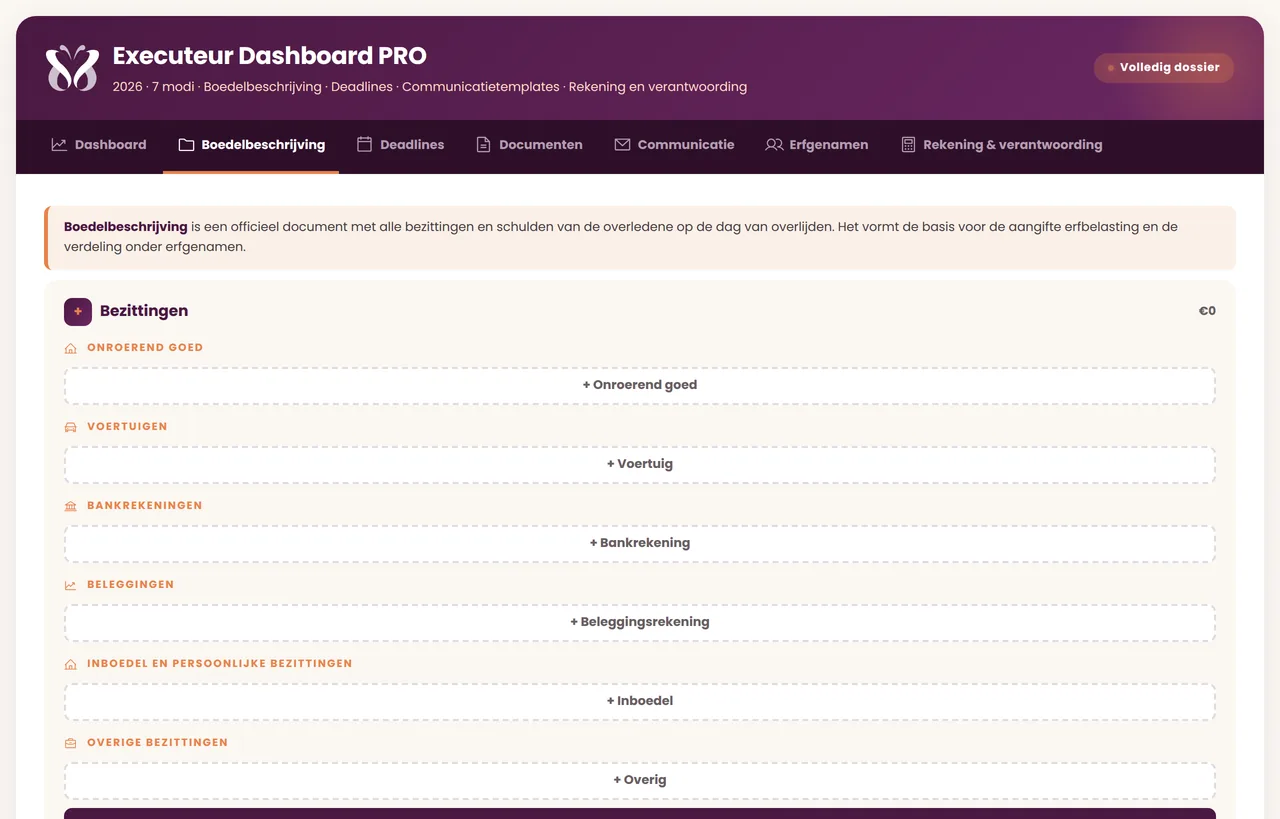Click the house icon next to Onroerend goed heading
Viewport: 1280px width, 819px height.
[x=70, y=348]
